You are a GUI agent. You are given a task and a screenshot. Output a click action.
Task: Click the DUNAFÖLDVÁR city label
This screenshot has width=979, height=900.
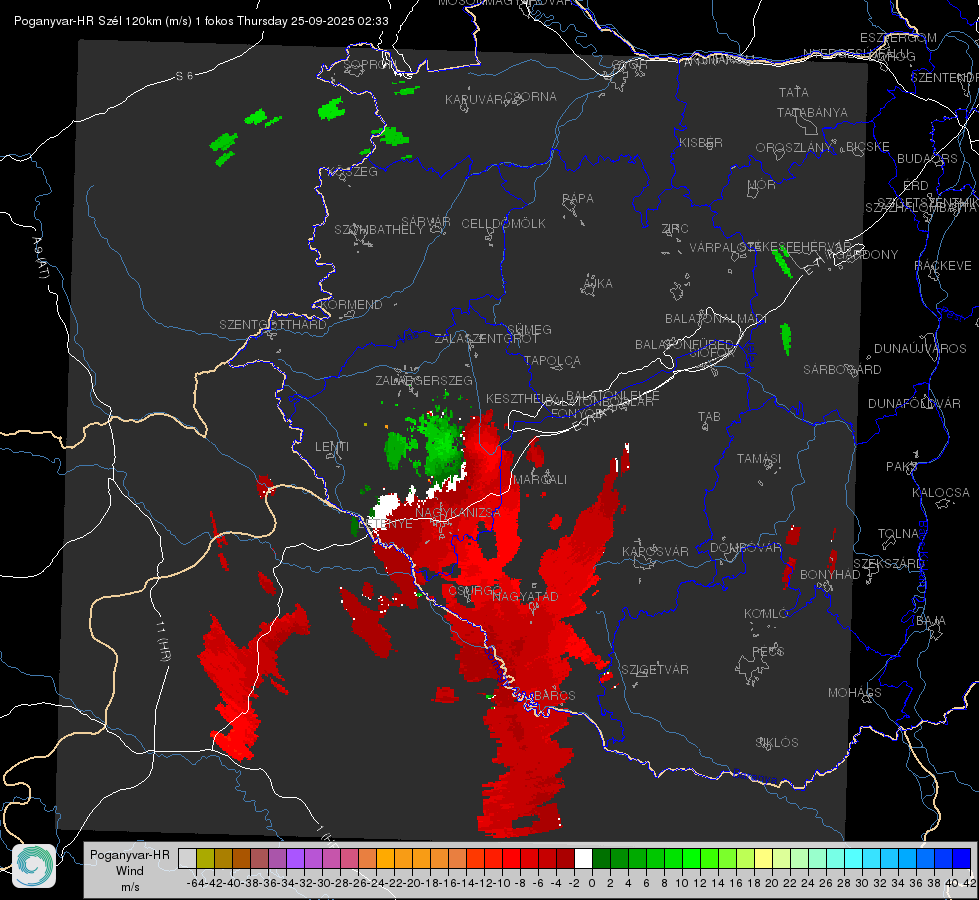point(914,403)
